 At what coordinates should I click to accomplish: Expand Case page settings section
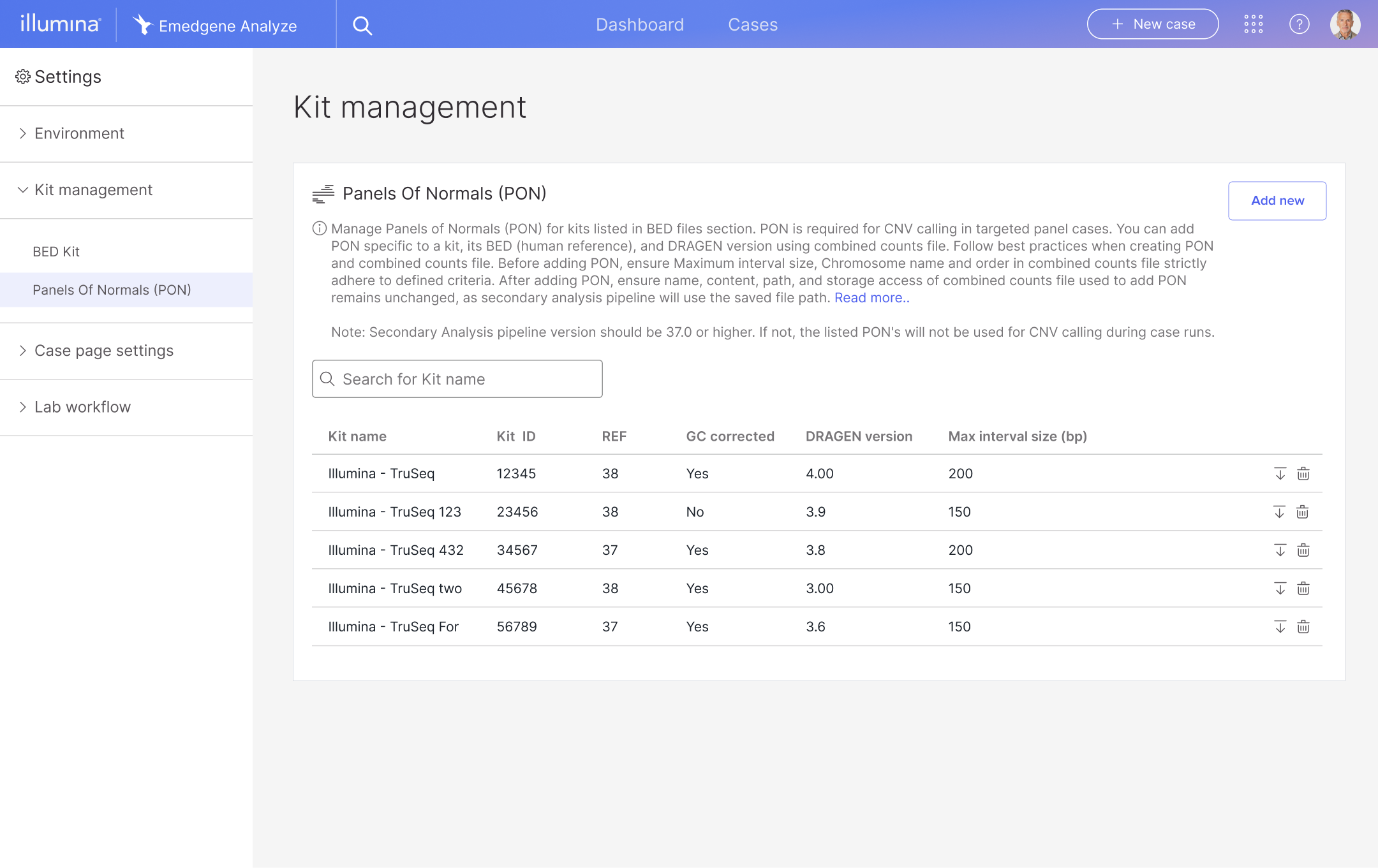pos(126,351)
